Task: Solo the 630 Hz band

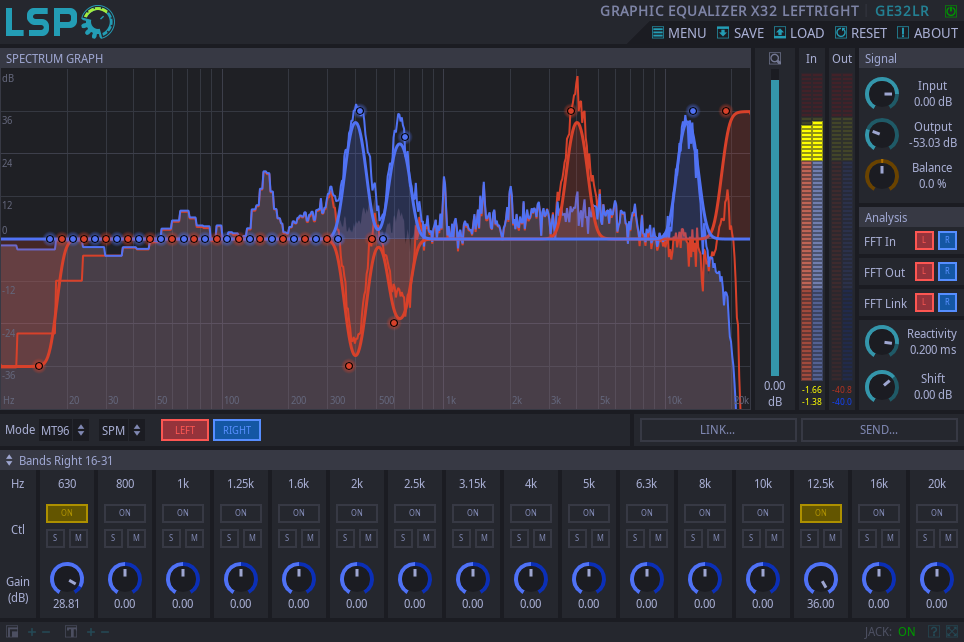Action: [55, 538]
